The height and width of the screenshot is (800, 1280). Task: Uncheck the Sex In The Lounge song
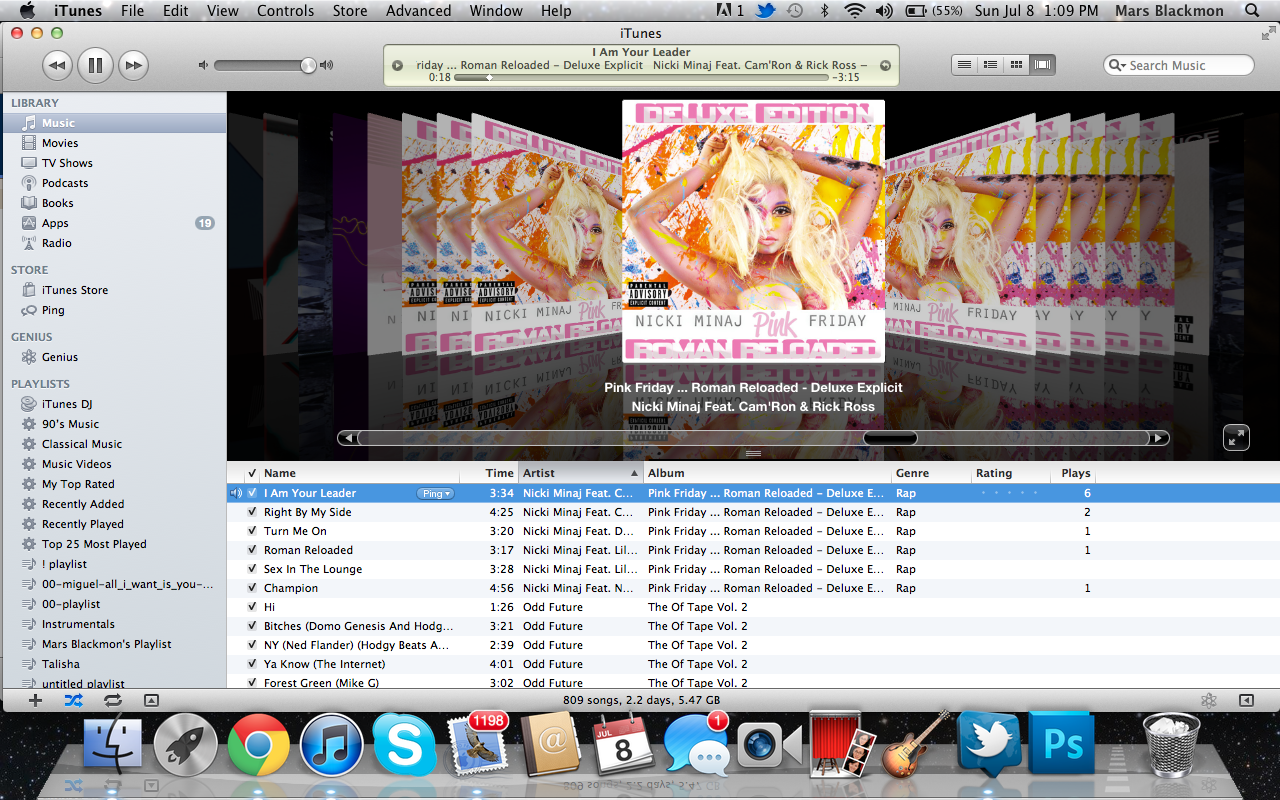(x=252, y=569)
